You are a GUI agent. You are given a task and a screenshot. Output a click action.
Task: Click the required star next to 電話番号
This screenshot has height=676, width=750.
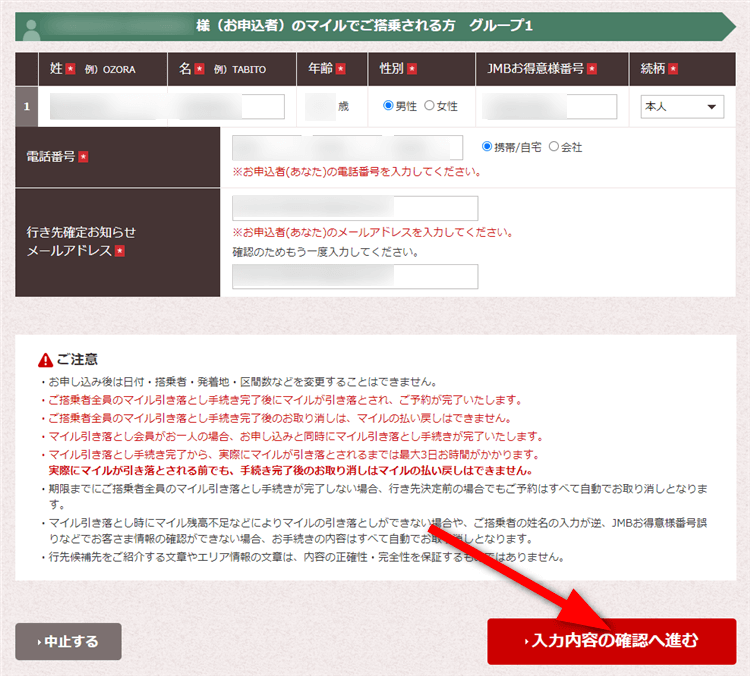83,157
